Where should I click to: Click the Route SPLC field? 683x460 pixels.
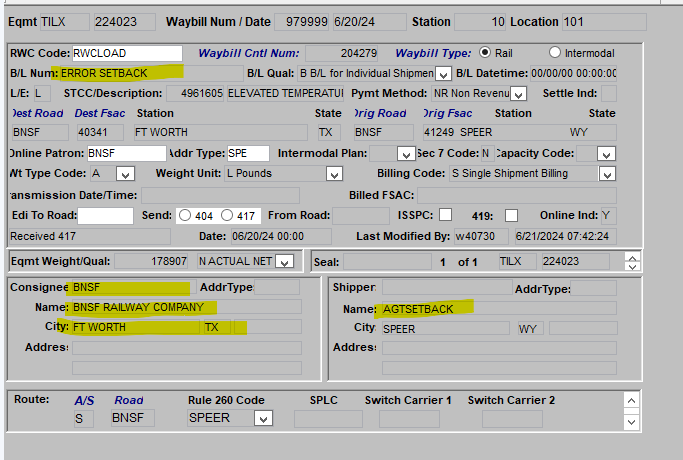pyautogui.click(x=328, y=419)
